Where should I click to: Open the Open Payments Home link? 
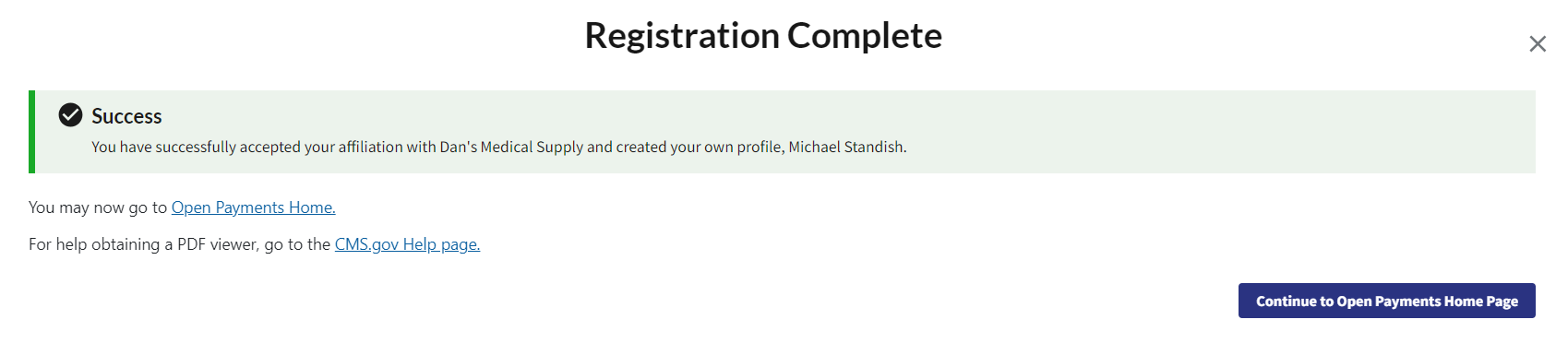(253, 207)
